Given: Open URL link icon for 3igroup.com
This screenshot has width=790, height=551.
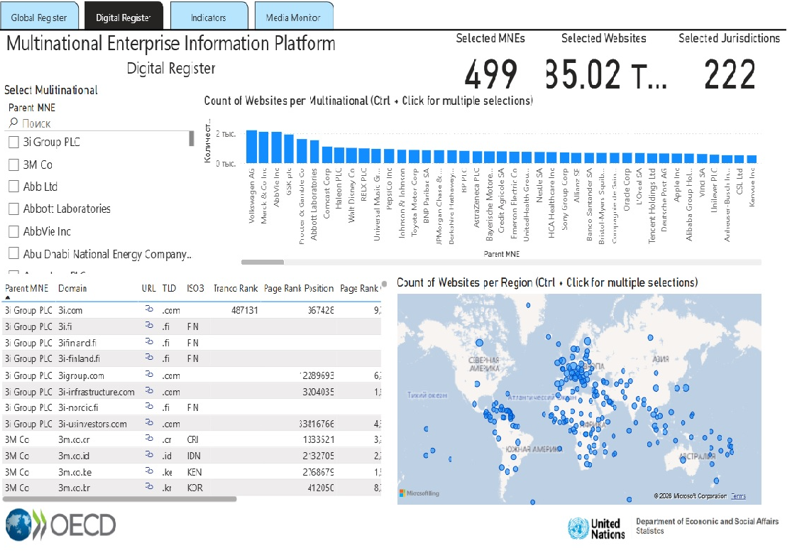Looking at the screenshot, I should pos(149,374).
